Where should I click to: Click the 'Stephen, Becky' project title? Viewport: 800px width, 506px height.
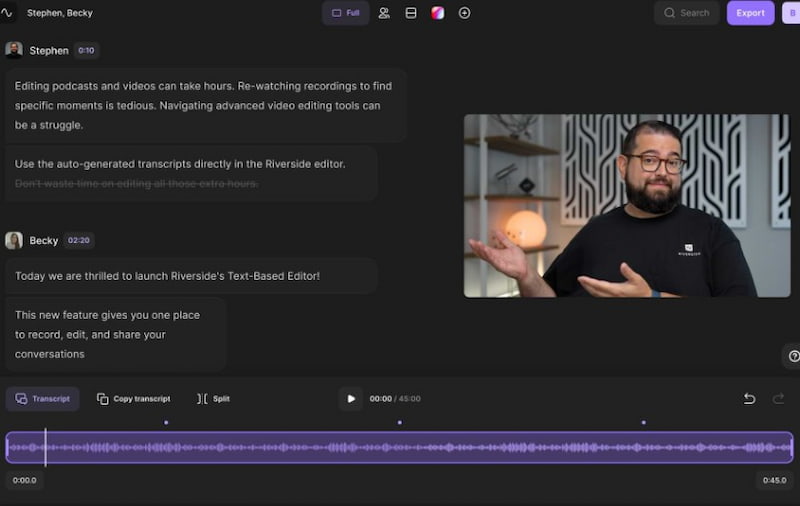[60, 13]
